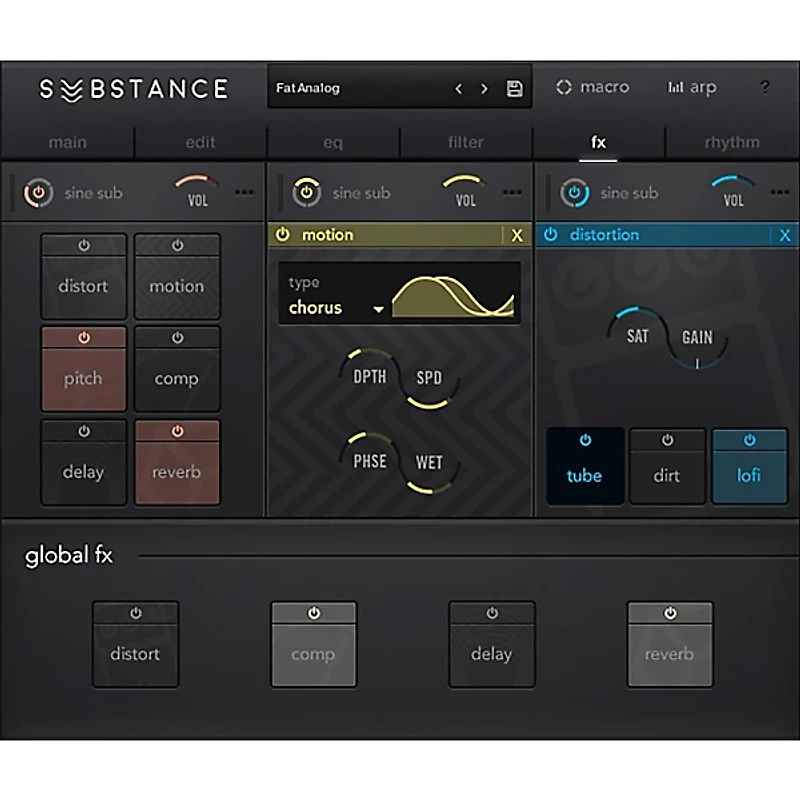Click the help question mark icon

(x=765, y=88)
